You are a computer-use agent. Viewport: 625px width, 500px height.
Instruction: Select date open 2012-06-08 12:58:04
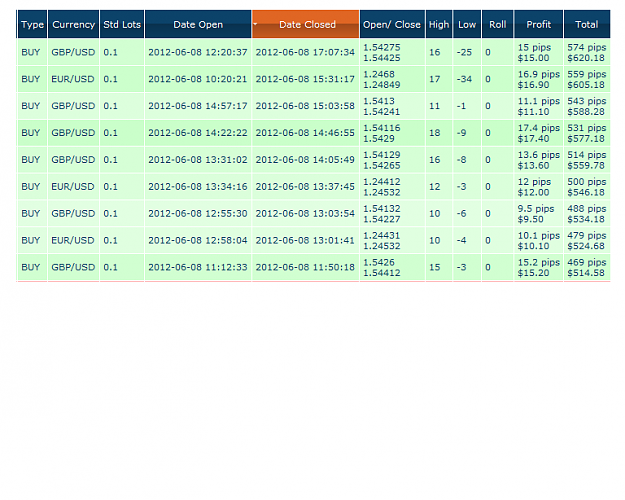coord(198,240)
